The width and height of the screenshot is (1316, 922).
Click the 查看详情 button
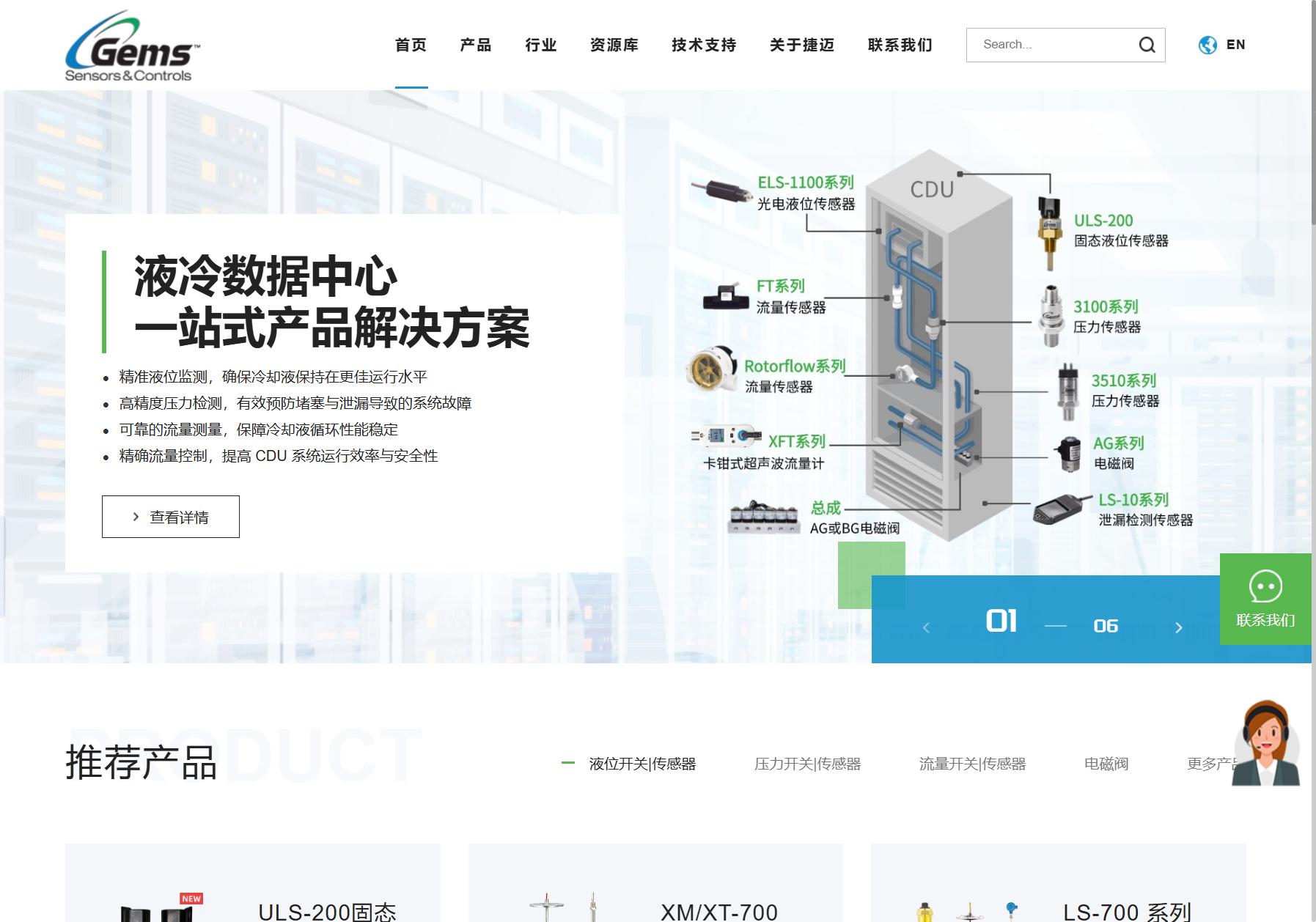171,517
